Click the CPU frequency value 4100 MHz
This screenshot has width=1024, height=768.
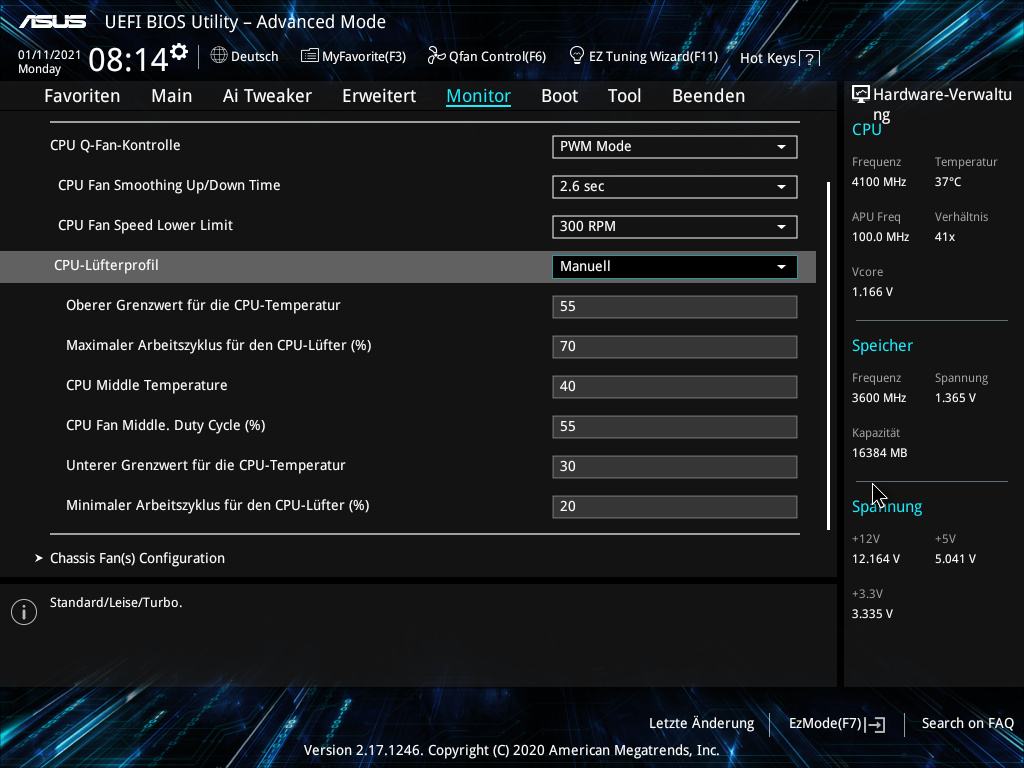[879, 182]
